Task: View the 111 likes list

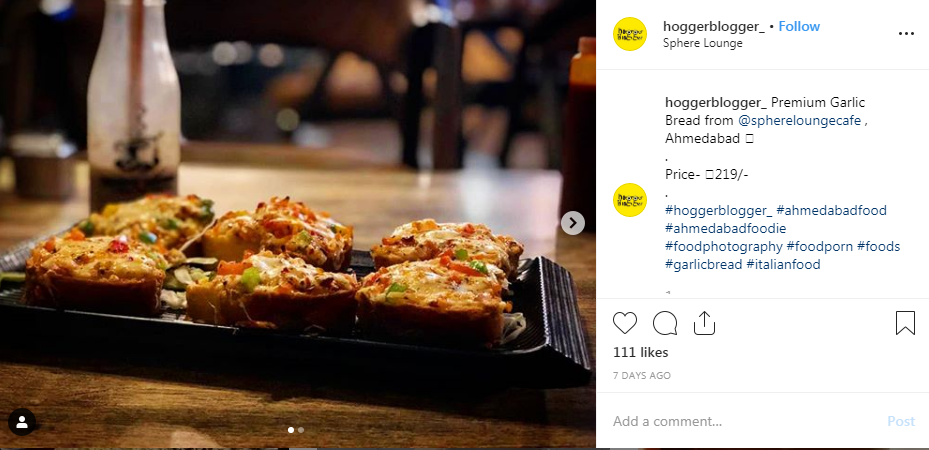Action: click(x=640, y=353)
